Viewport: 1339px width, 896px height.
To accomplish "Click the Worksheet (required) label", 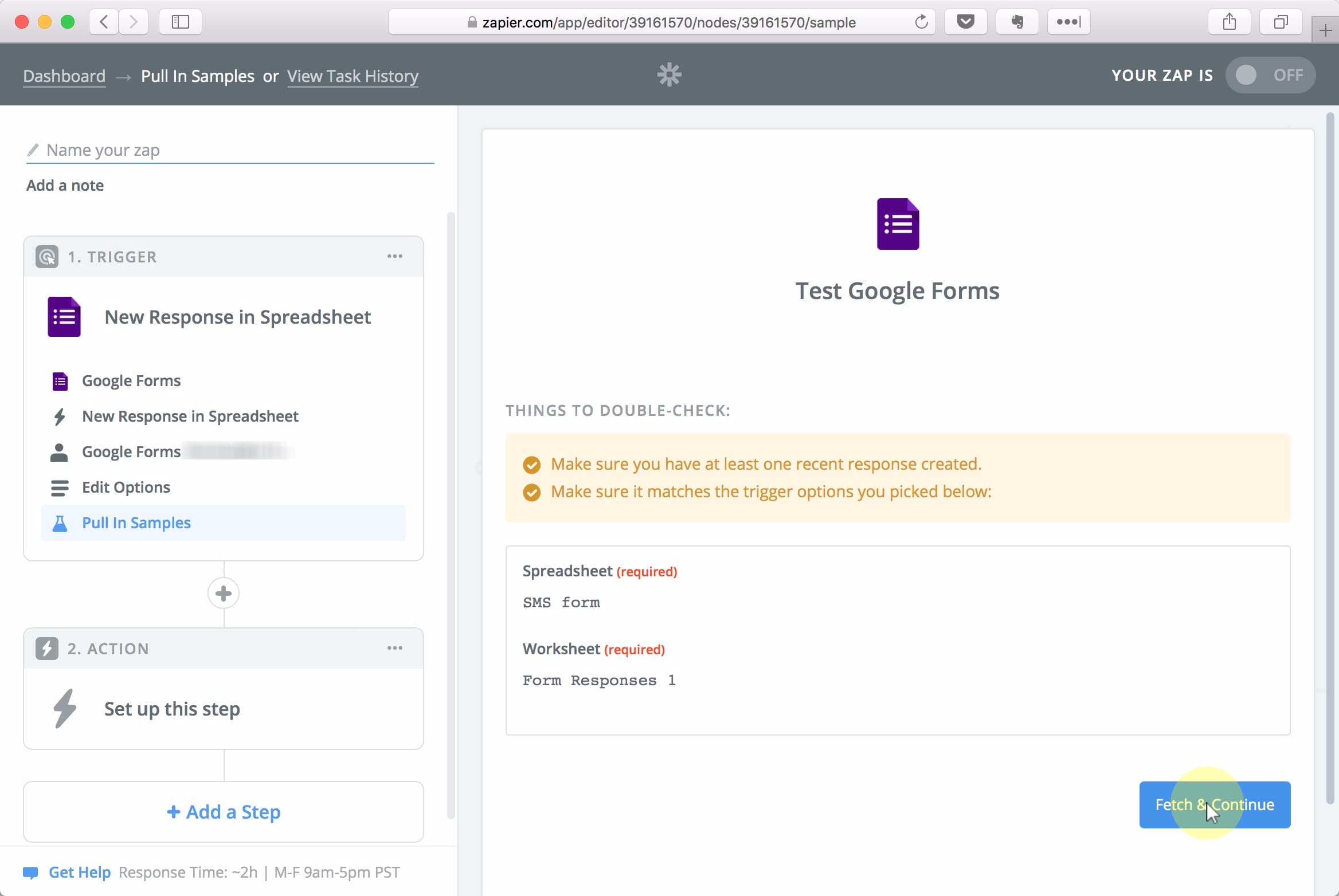I will [594, 649].
